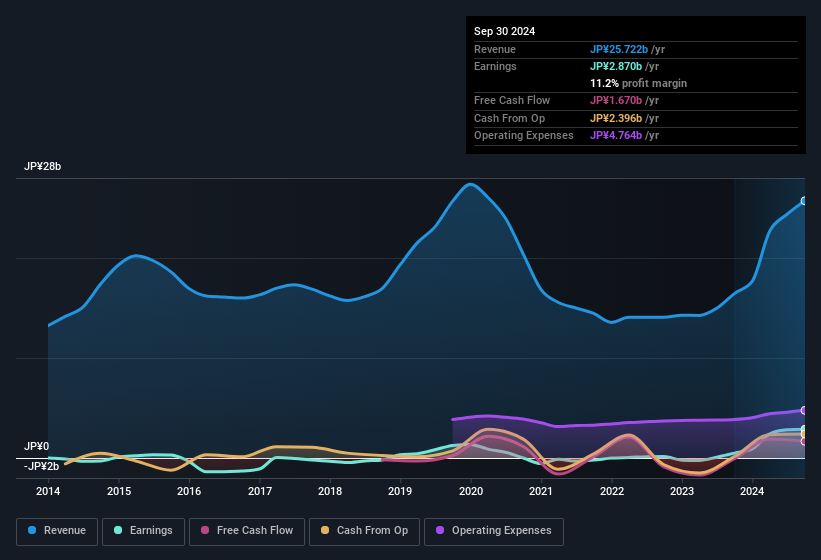Click the JP¥2.870b earnings value
Screen dimensions: 821x560
click(616, 66)
